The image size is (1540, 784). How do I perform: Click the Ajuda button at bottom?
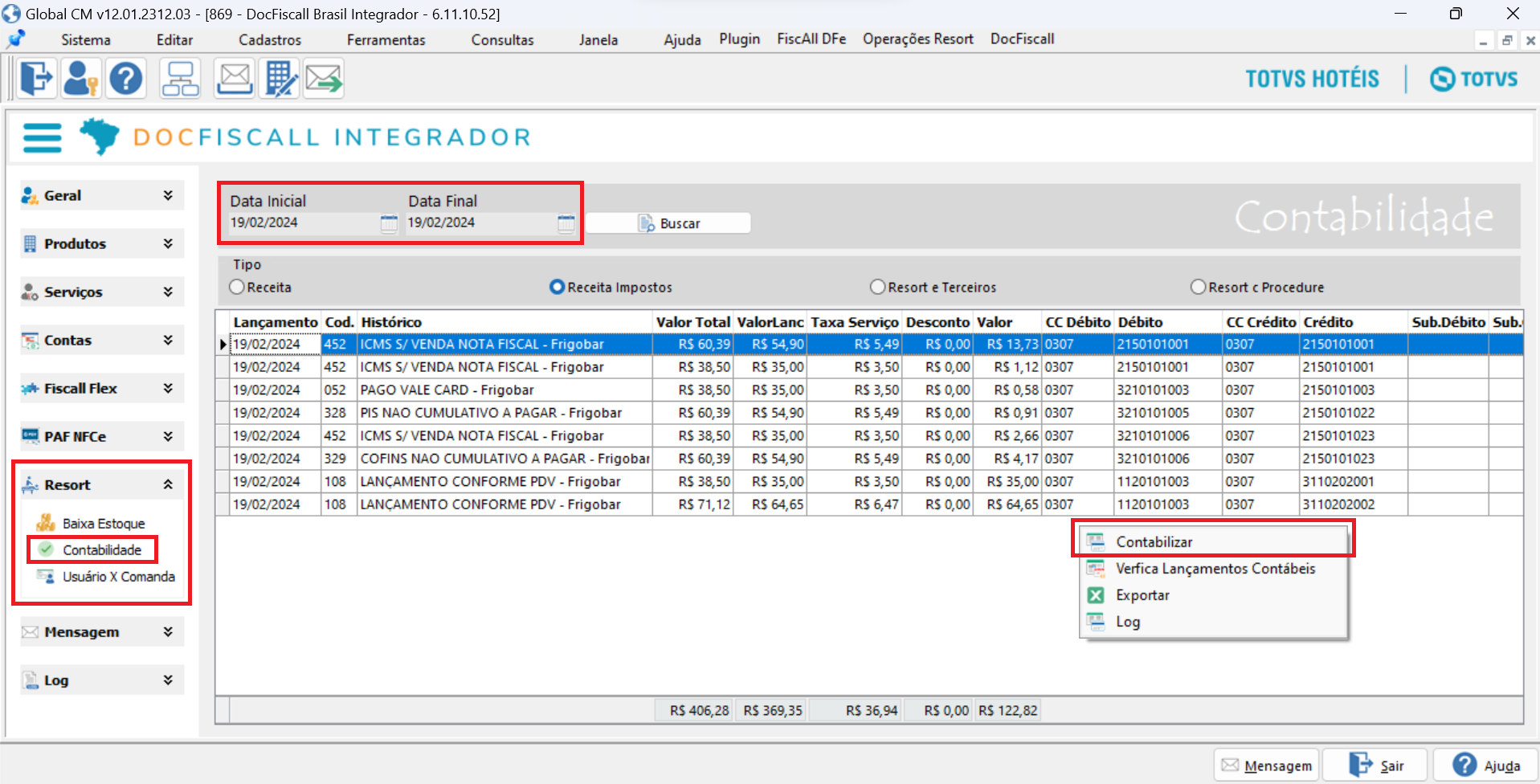pos(1485,766)
